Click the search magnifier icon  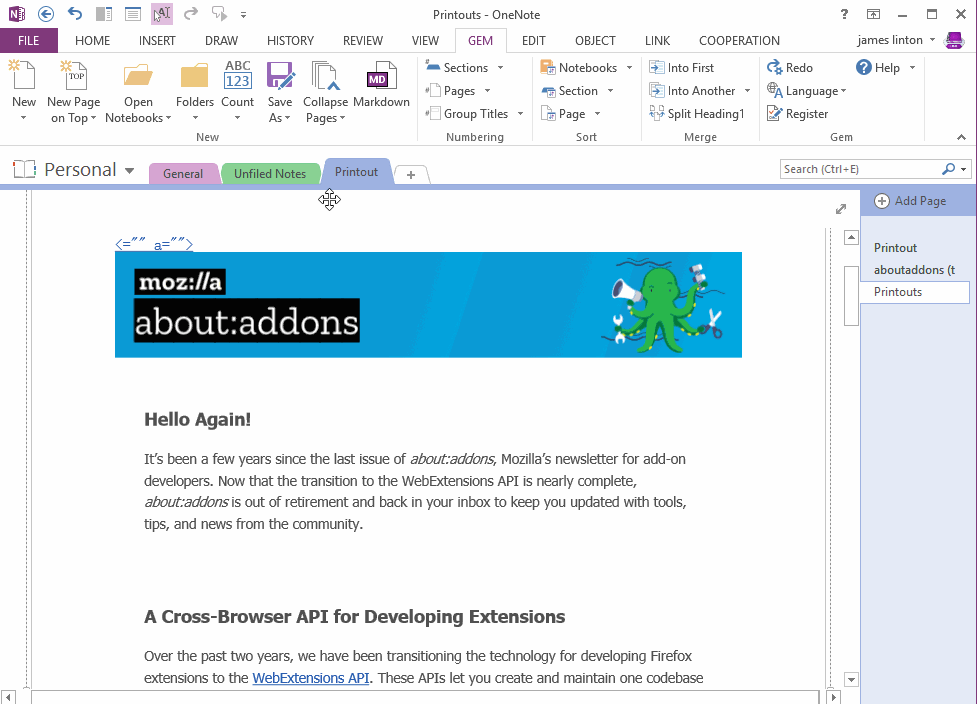[948, 169]
